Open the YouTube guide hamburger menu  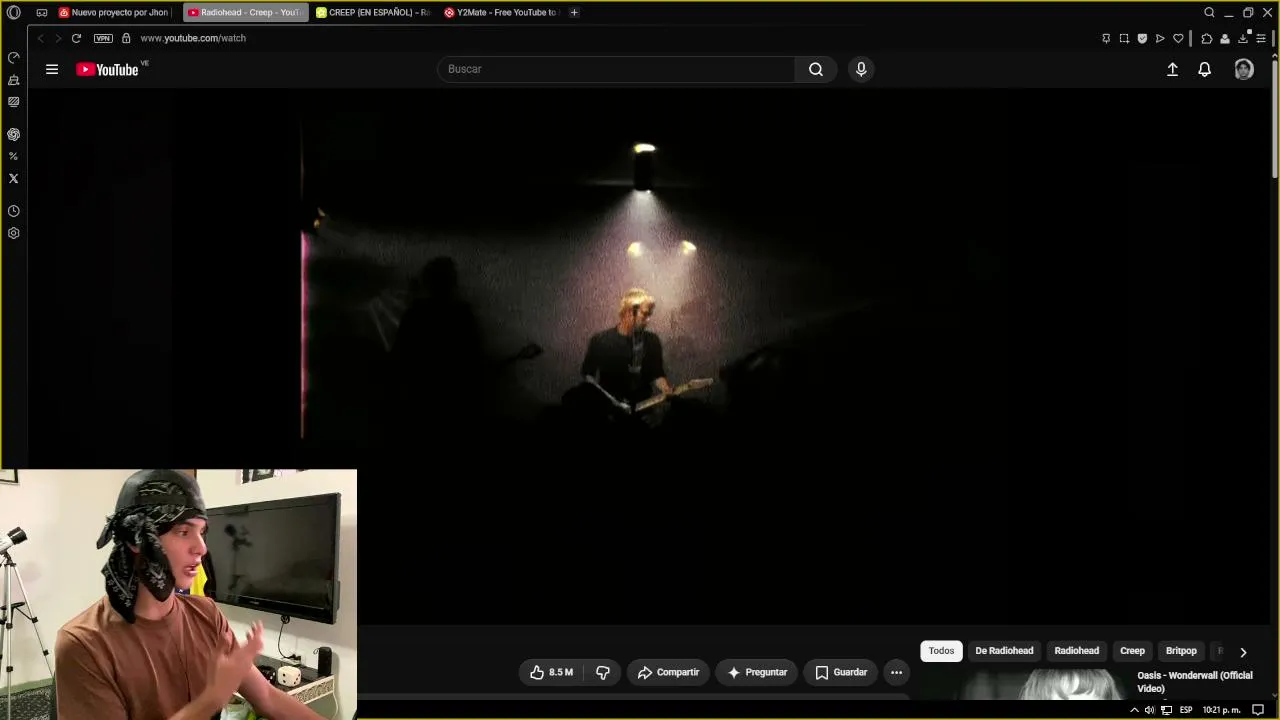coord(52,69)
